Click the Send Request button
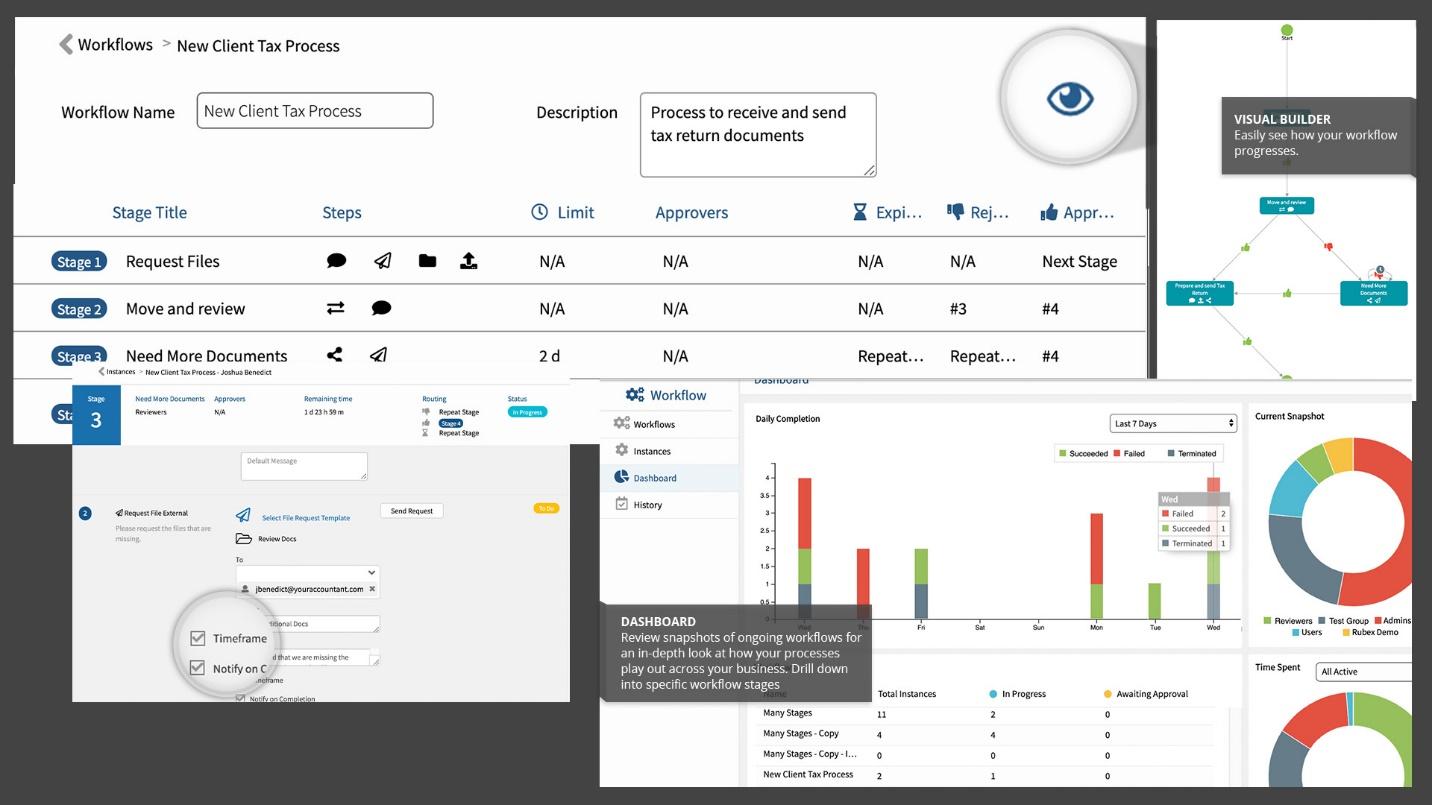This screenshot has width=1432, height=805. [x=412, y=511]
